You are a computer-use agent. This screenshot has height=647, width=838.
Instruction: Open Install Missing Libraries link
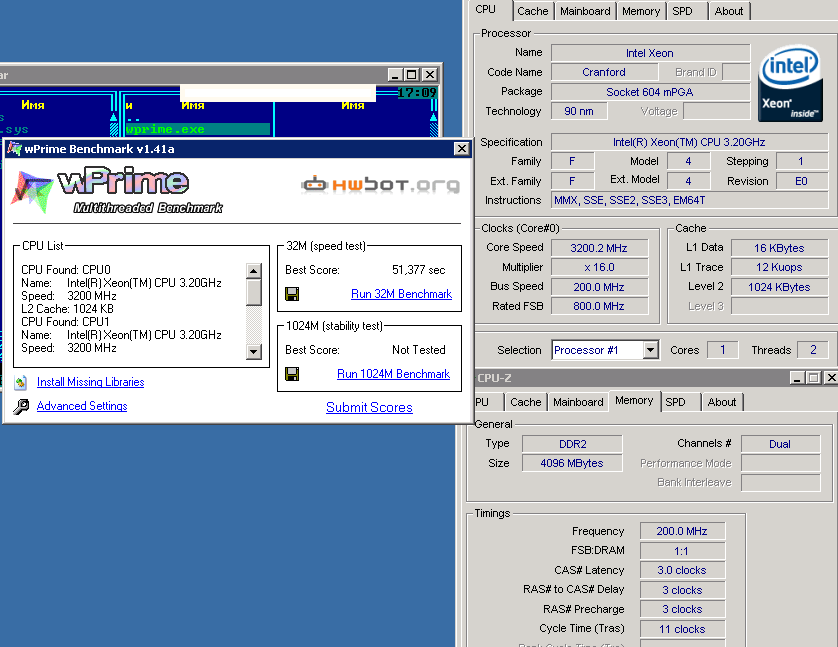pos(90,382)
